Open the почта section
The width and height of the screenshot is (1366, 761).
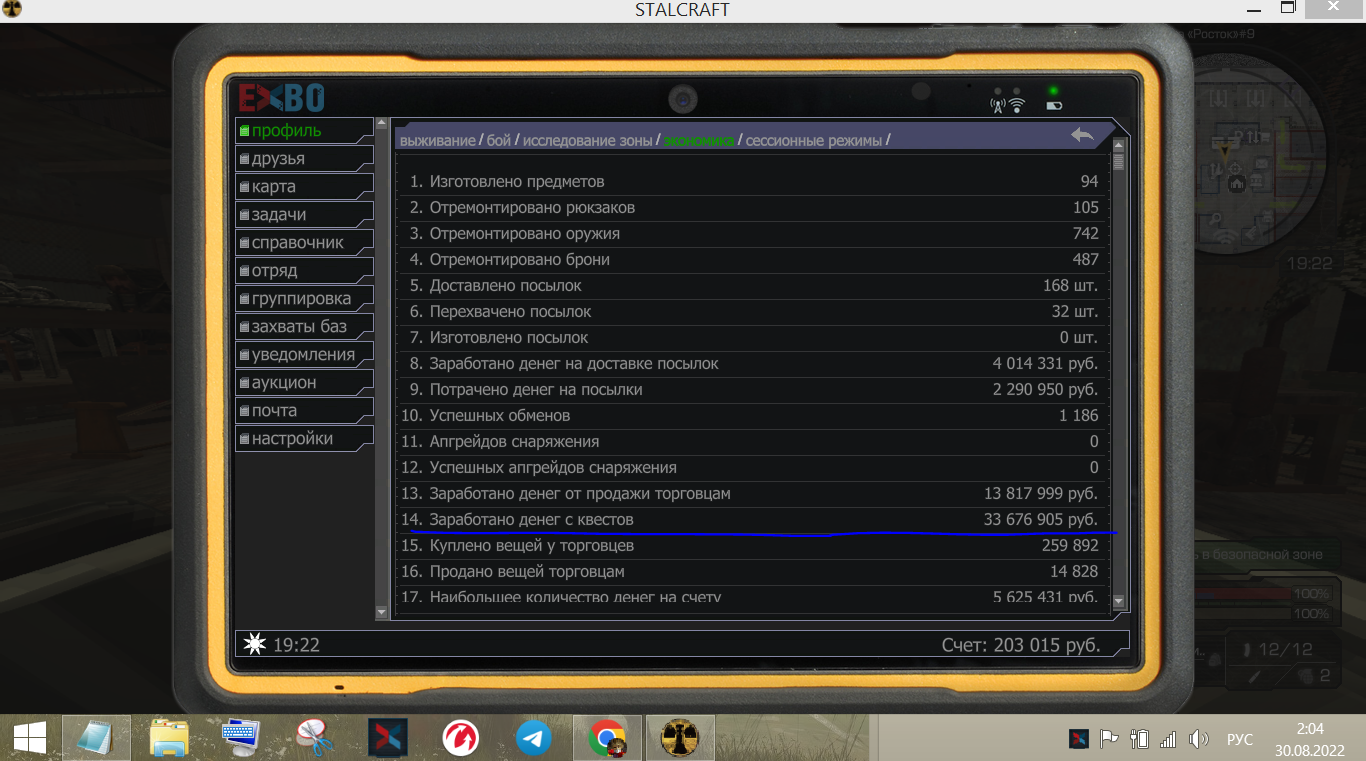point(305,410)
